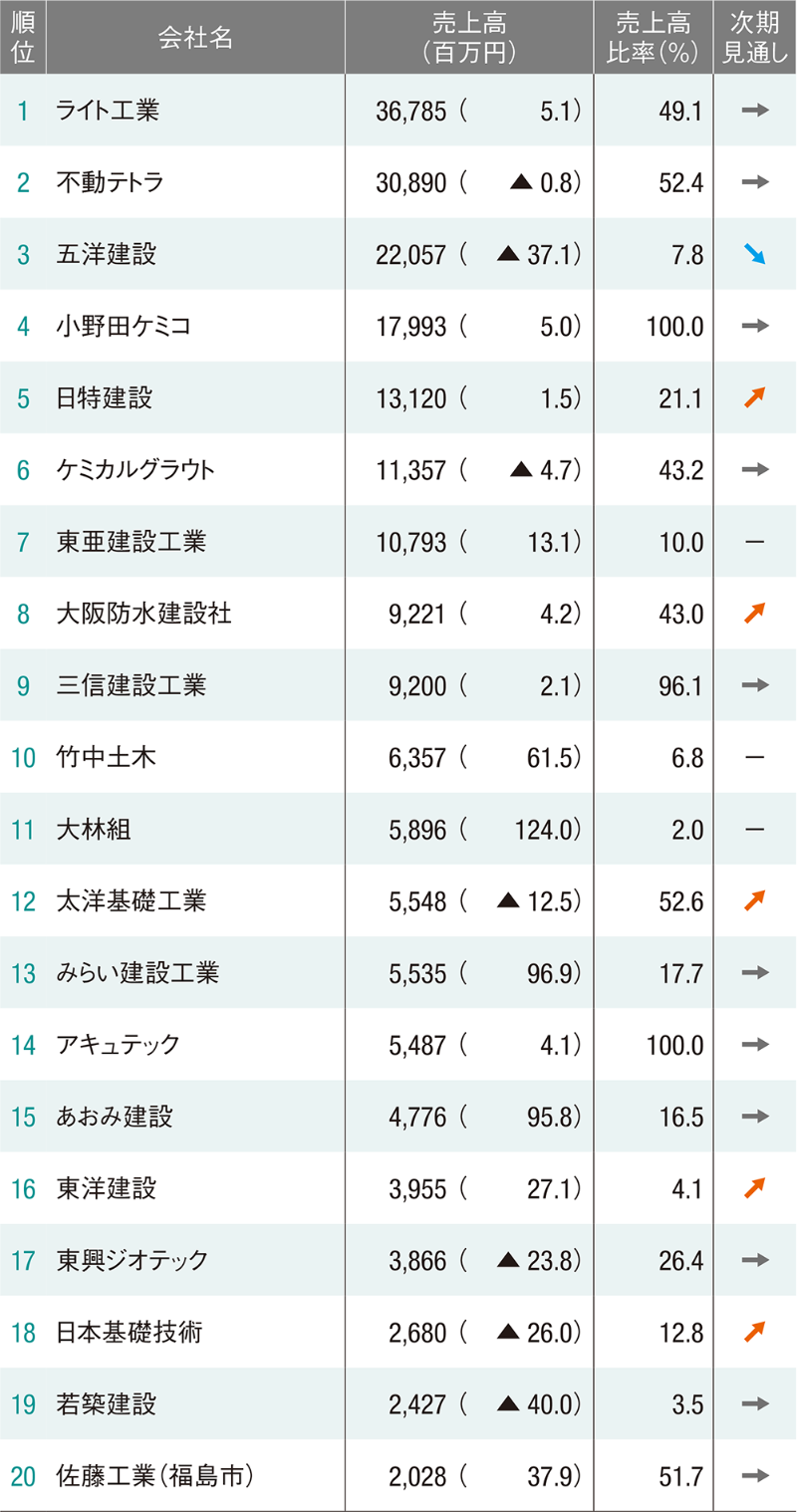Image resolution: width=797 pixels, height=1512 pixels.
Task: Click the black triangle in 不動テトラ row
Action: pyautogui.click(x=520, y=182)
